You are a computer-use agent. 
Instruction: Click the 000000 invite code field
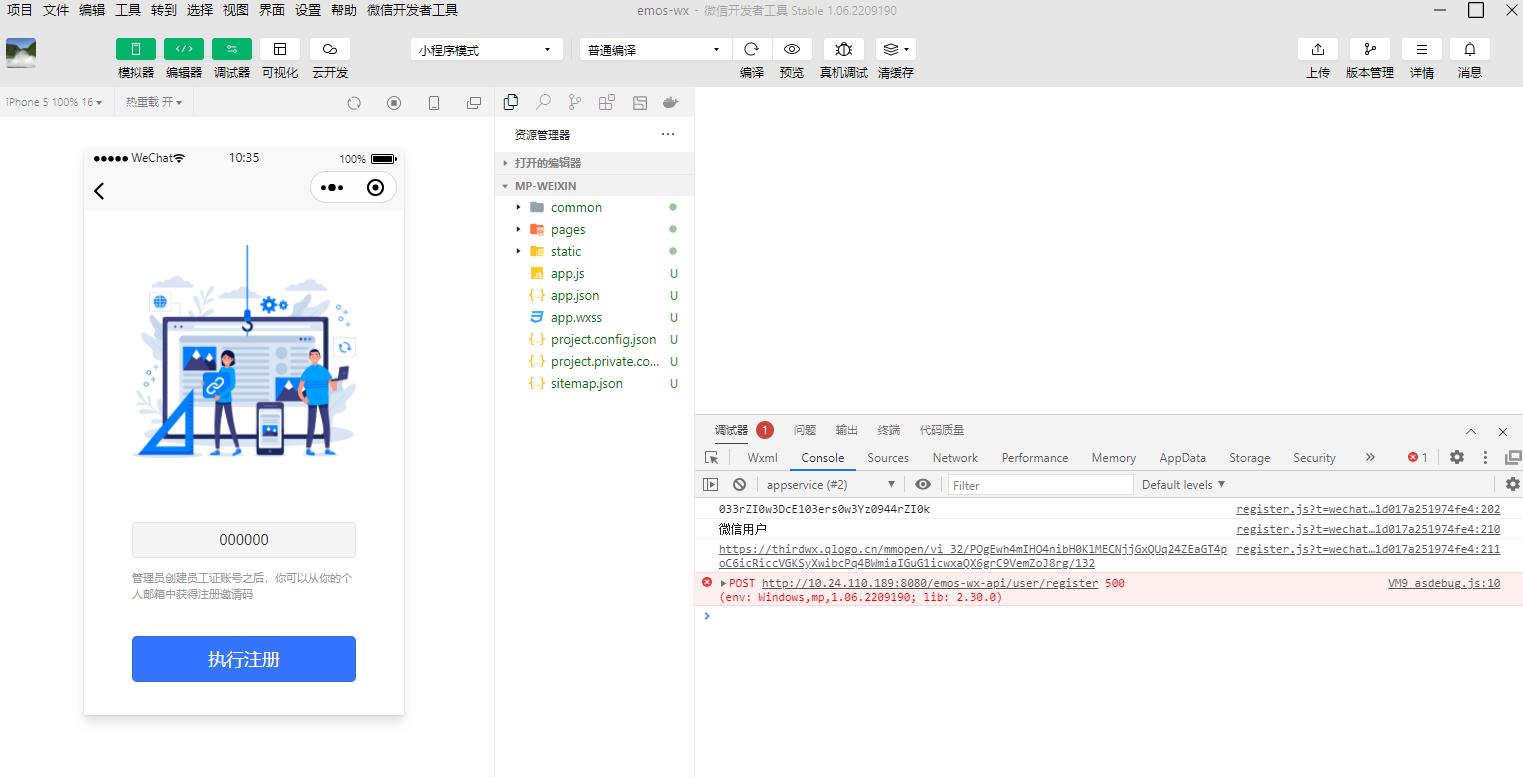pyautogui.click(x=244, y=539)
